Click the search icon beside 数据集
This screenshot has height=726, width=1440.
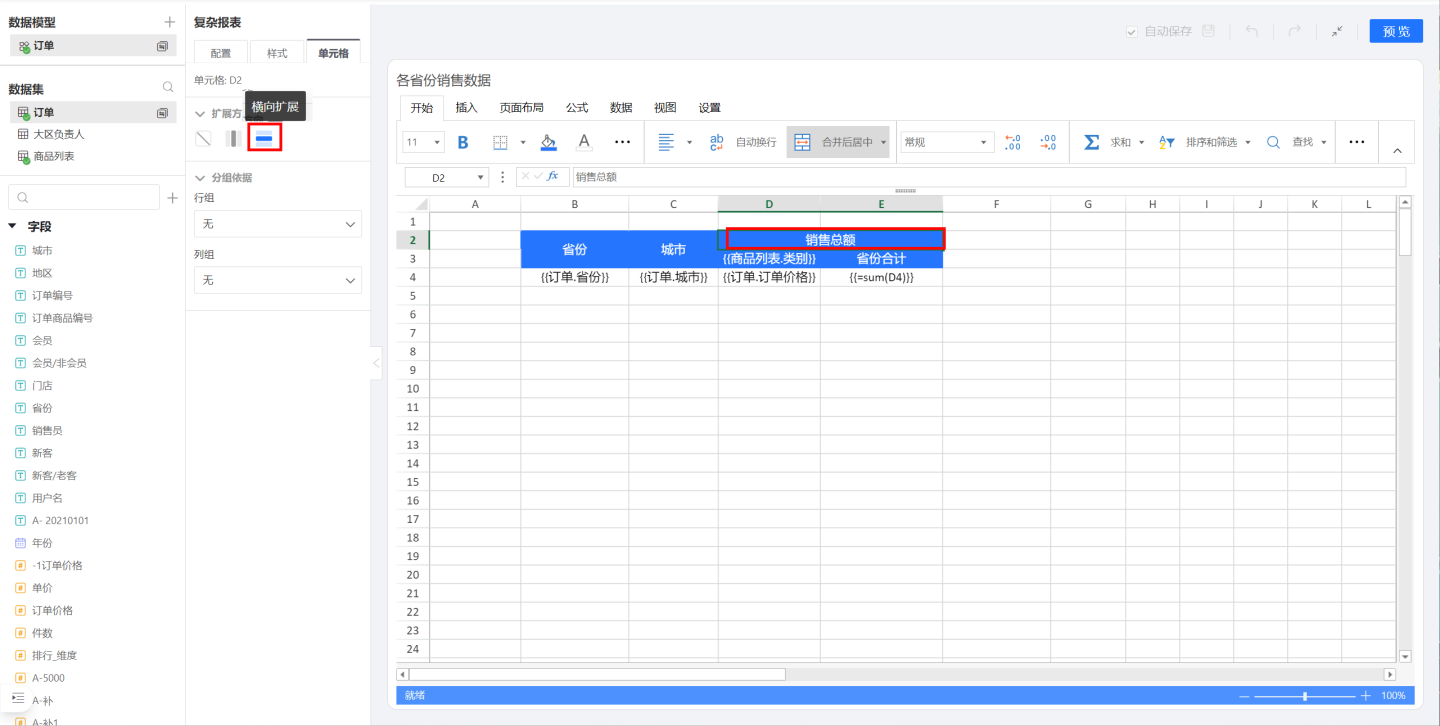(x=168, y=88)
